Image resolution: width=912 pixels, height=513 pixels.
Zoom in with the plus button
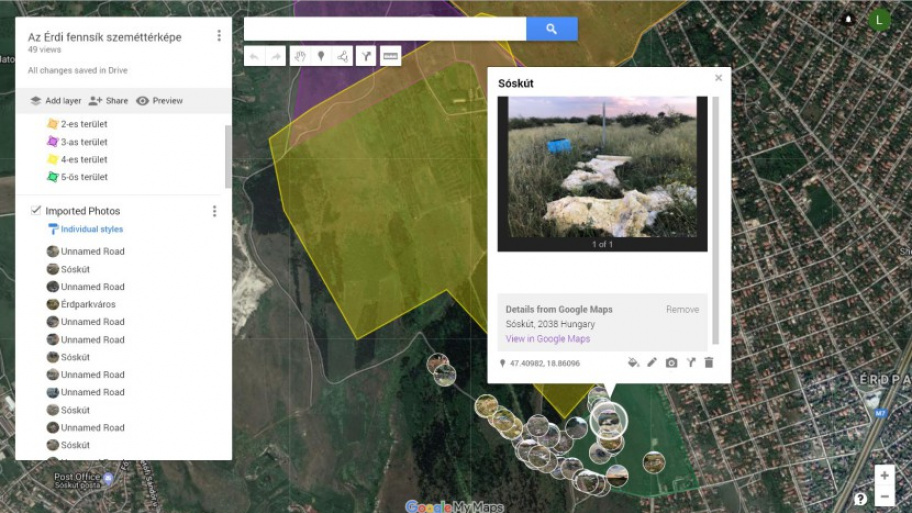pos(884,476)
